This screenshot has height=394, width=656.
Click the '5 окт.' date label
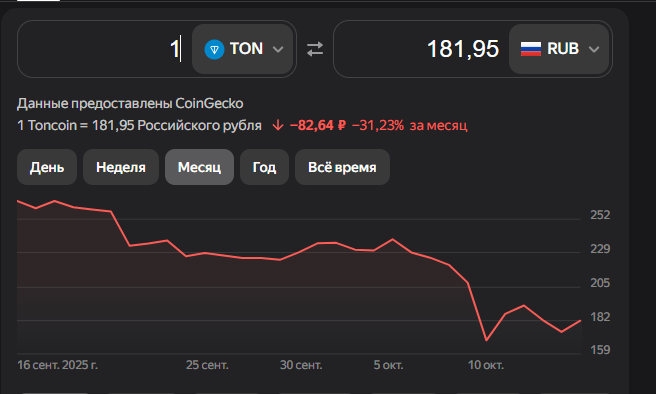pos(388,365)
